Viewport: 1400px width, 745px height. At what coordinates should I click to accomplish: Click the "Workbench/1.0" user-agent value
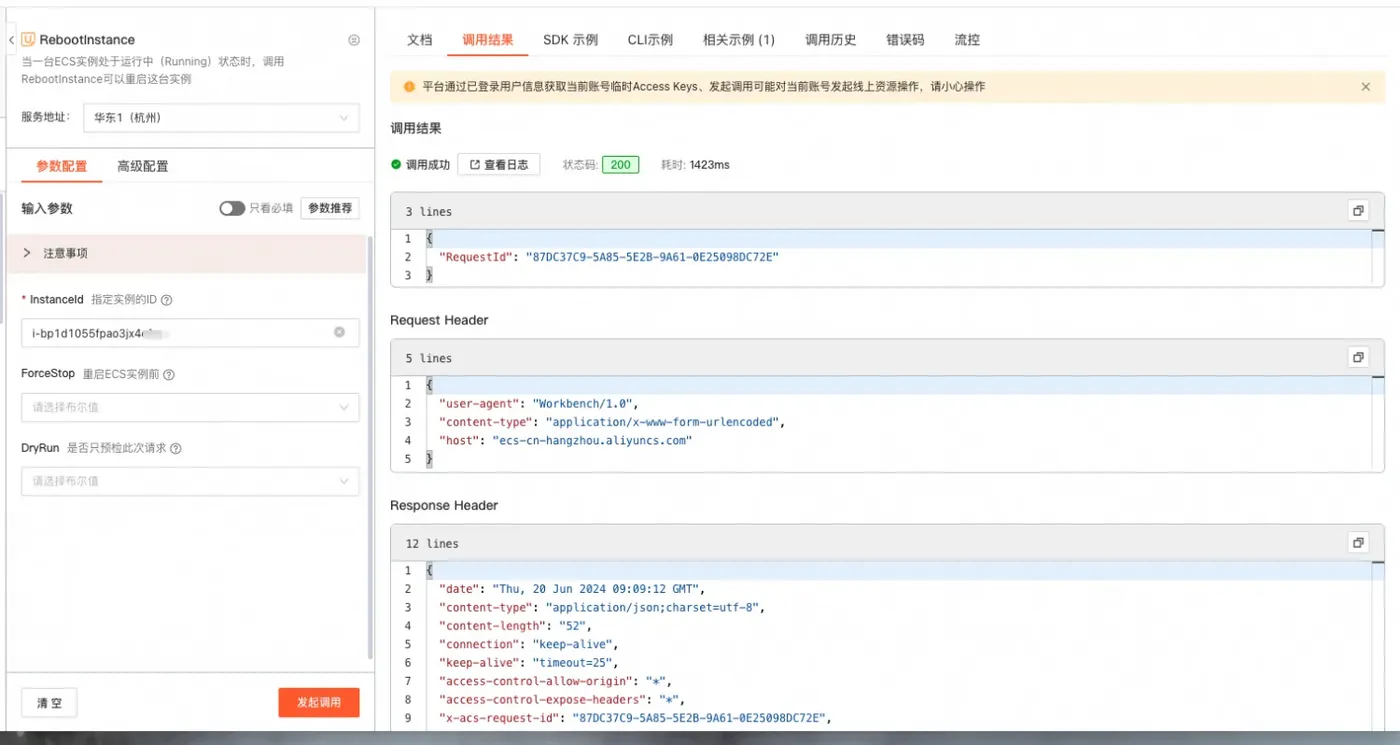coord(583,404)
